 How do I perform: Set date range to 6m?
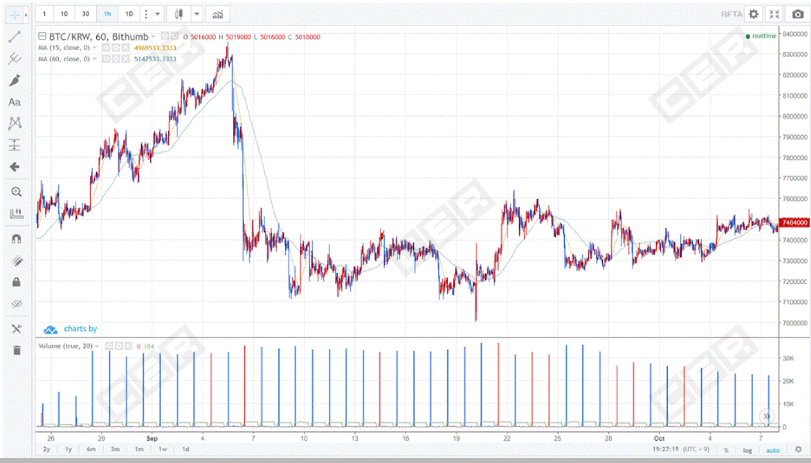click(91, 450)
